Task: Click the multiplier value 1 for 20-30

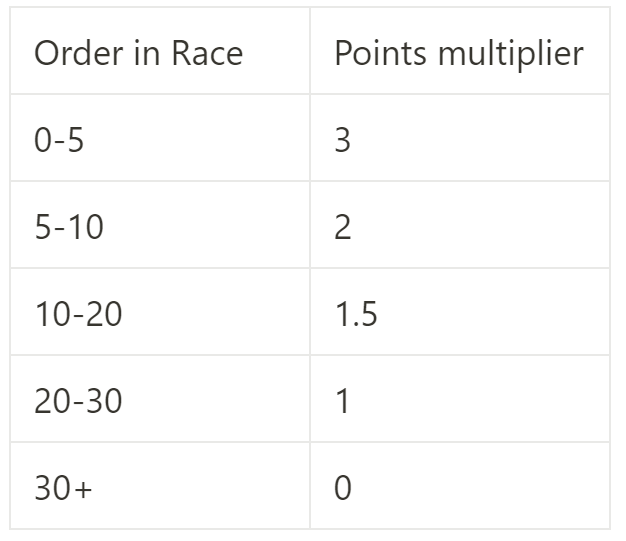Action: pyautogui.click(x=343, y=402)
